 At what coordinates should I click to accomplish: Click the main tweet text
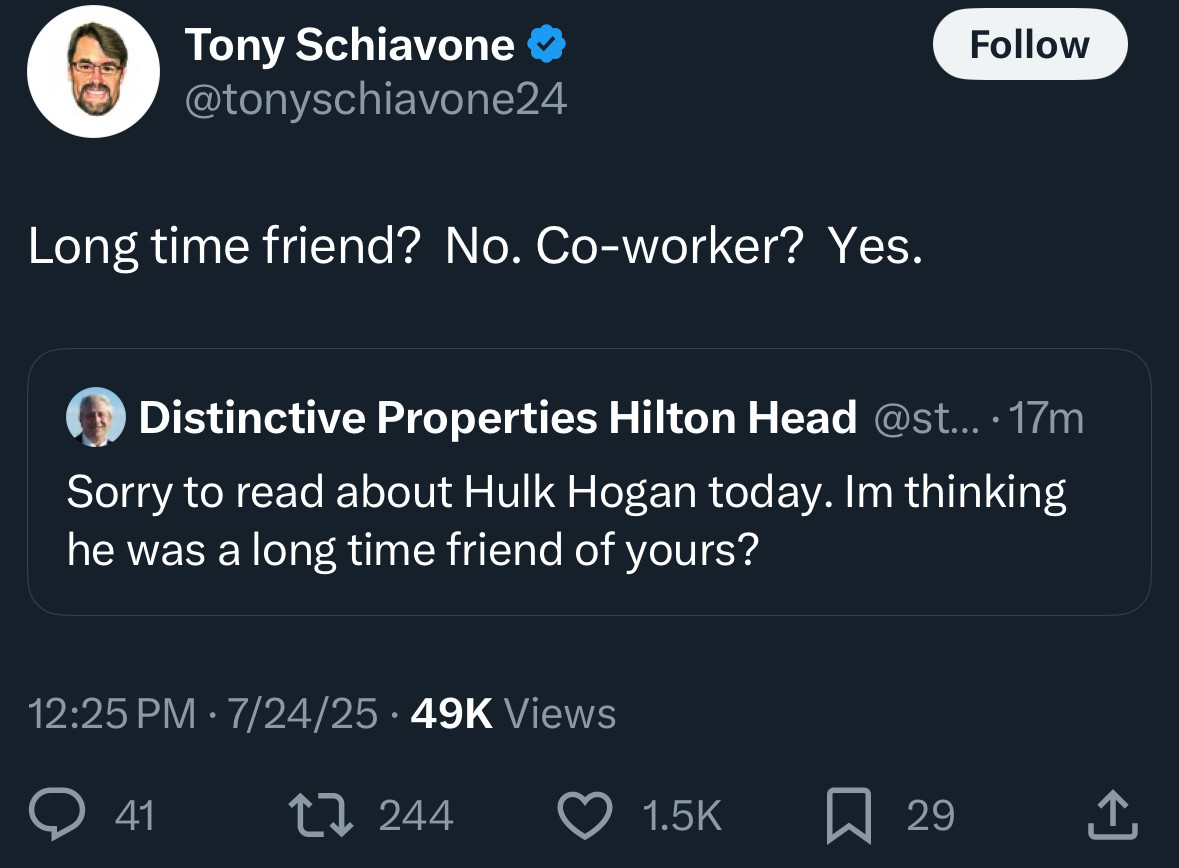tap(475, 248)
